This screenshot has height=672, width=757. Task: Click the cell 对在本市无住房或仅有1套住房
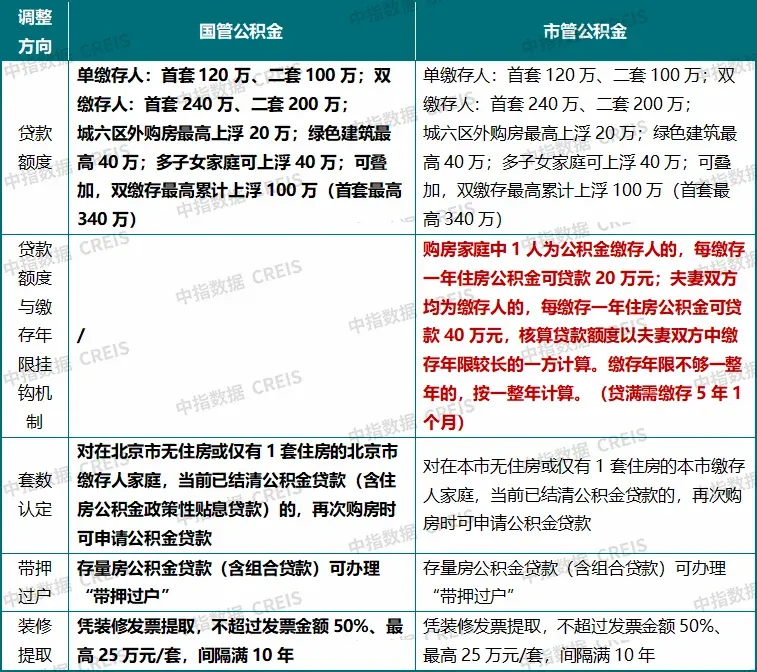coord(585,495)
